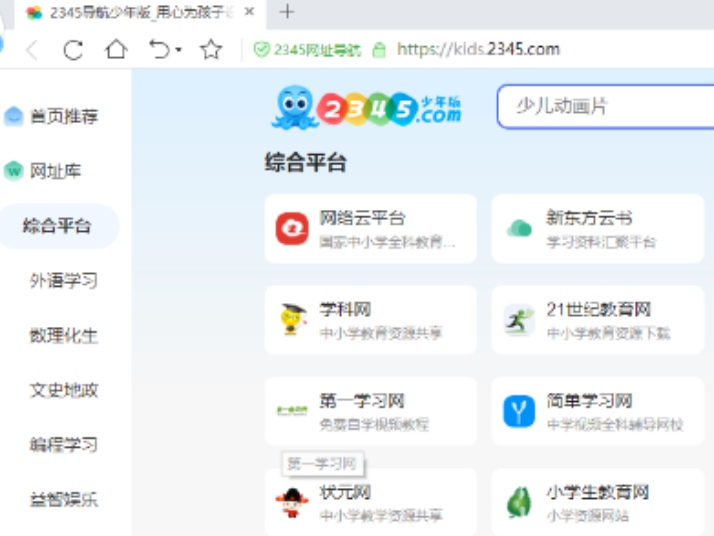Image resolution: width=714 pixels, height=536 pixels.
Task: Select 文史地政 sidebar category
Action: pyautogui.click(x=63, y=390)
